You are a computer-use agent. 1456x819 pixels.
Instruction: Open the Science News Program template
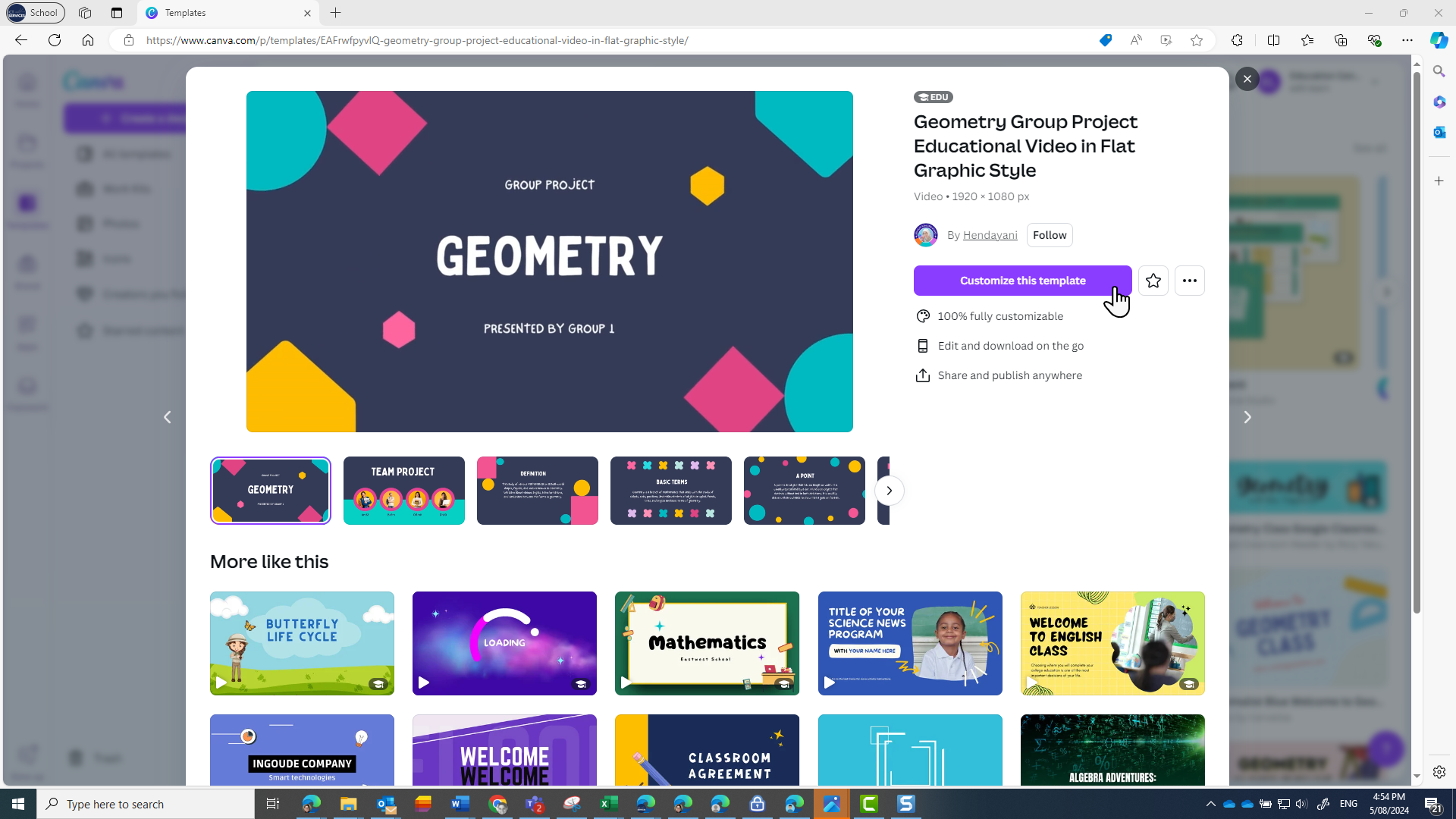coord(910,643)
